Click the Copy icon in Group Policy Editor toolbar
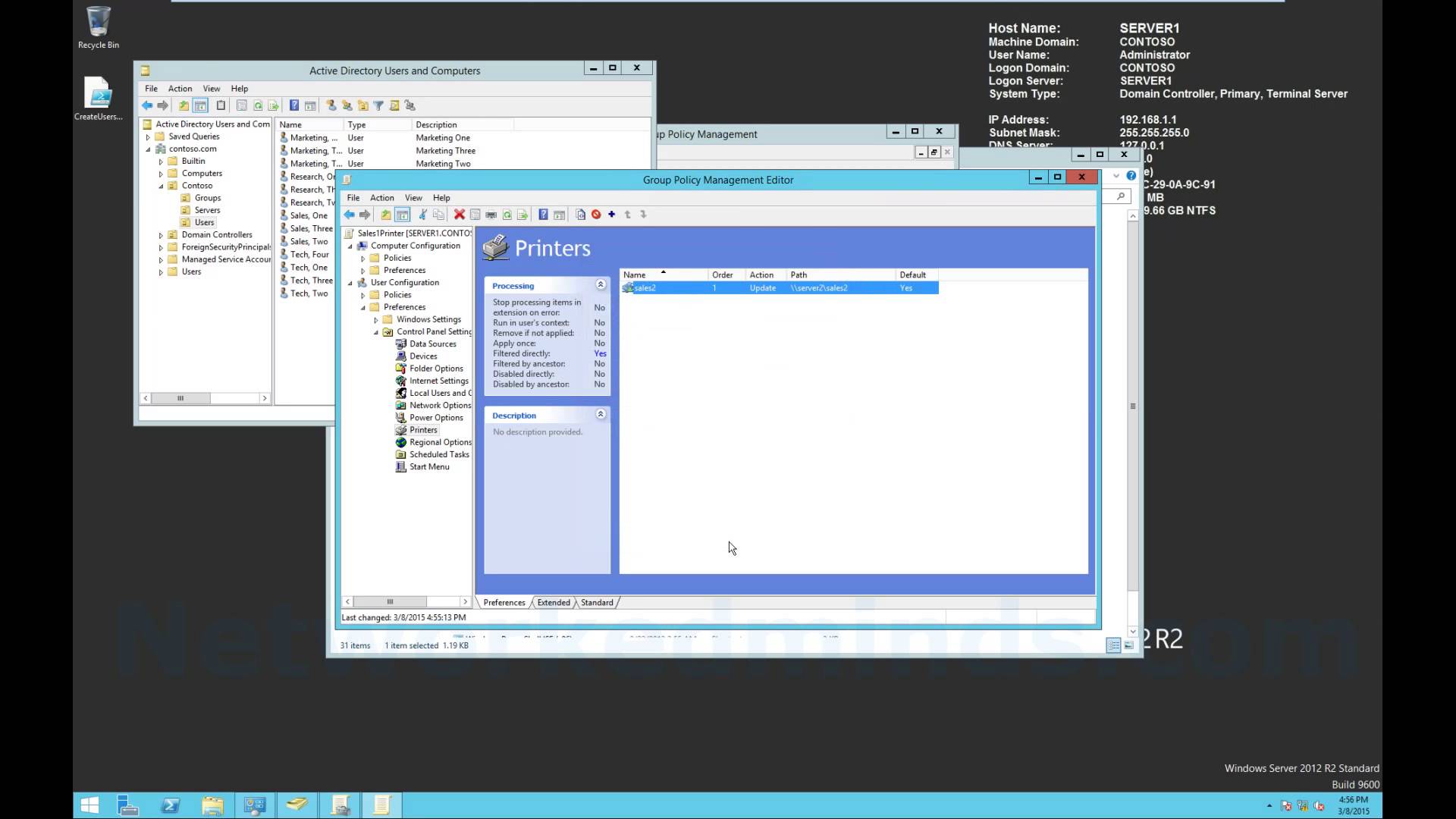The height and width of the screenshot is (819, 1456). coord(438,215)
